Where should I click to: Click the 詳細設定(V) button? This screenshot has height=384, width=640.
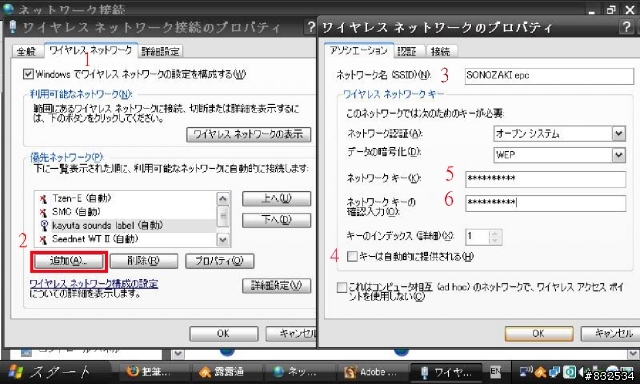click(x=276, y=286)
